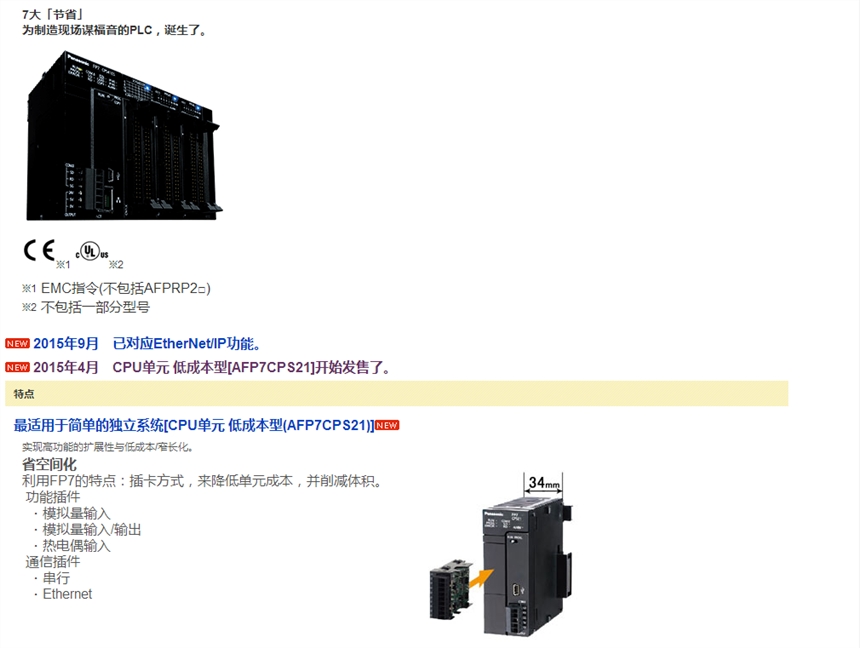Click the NEW badge beside 2015年9月
The width and height of the screenshot is (860, 648).
[x=17, y=343]
